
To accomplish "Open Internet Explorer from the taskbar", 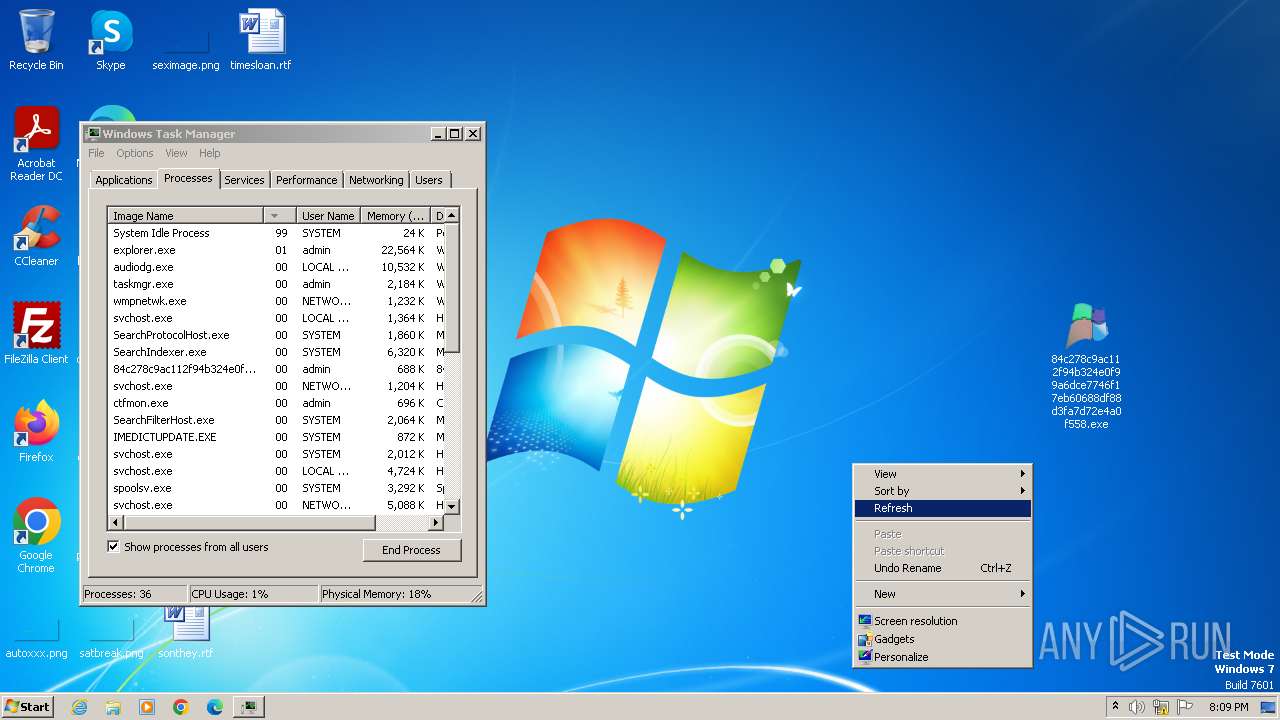I will [79, 707].
